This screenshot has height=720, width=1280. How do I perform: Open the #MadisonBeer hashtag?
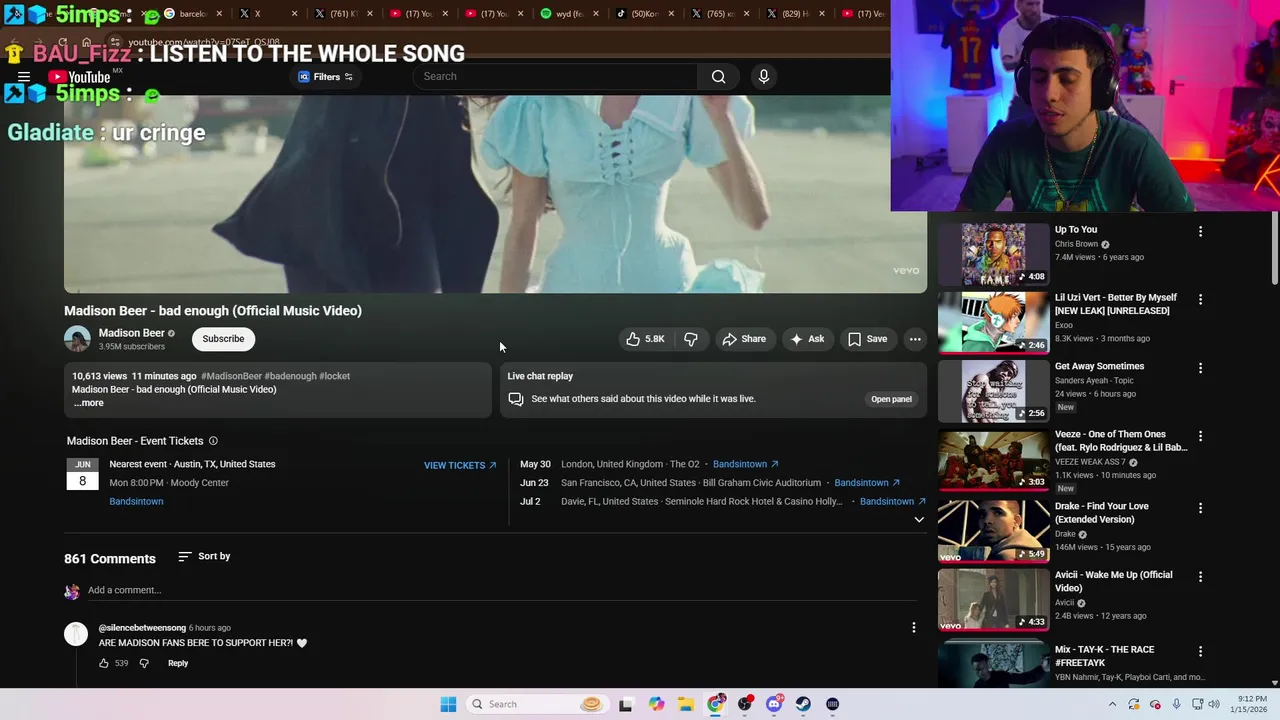pyautogui.click(x=231, y=376)
